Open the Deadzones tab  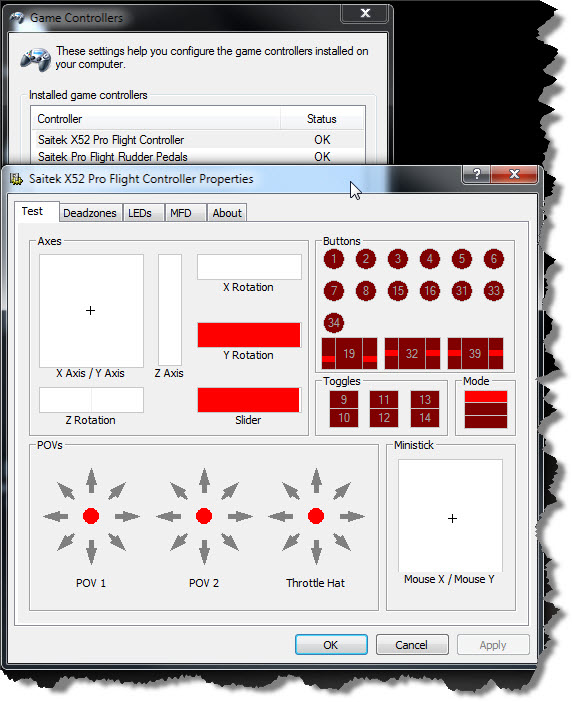point(90,213)
